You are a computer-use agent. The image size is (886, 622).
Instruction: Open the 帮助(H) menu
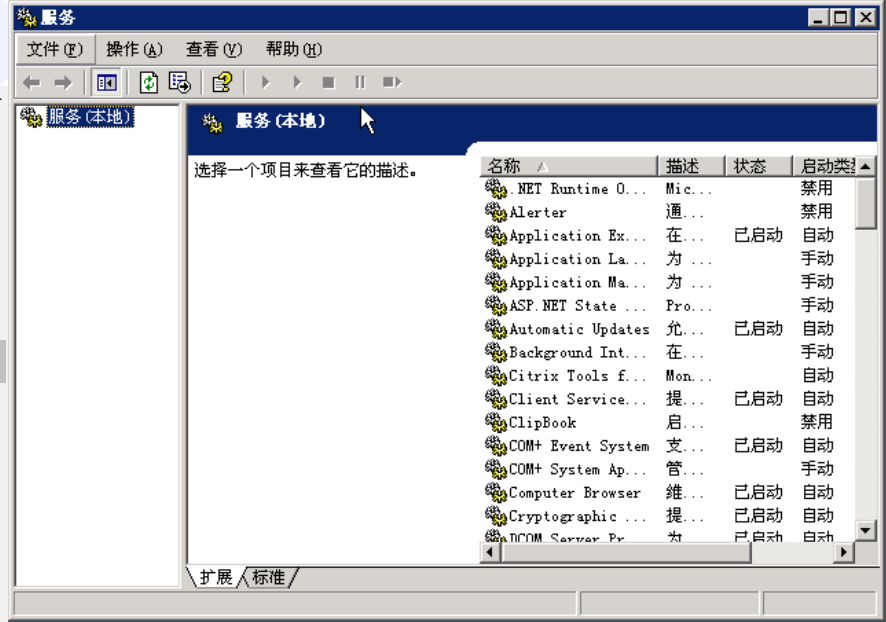coord(294,50)
